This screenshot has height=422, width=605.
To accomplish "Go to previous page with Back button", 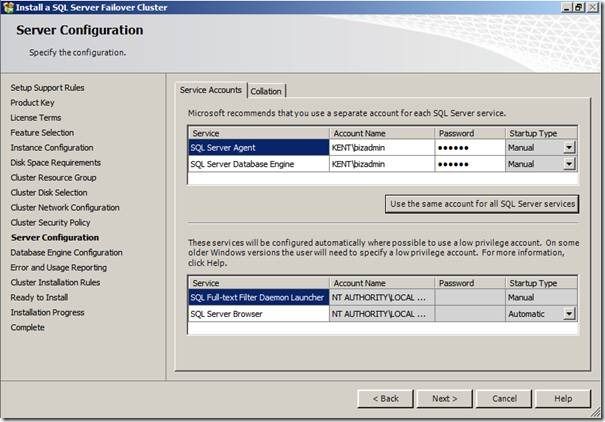I will tap(385, 398).
